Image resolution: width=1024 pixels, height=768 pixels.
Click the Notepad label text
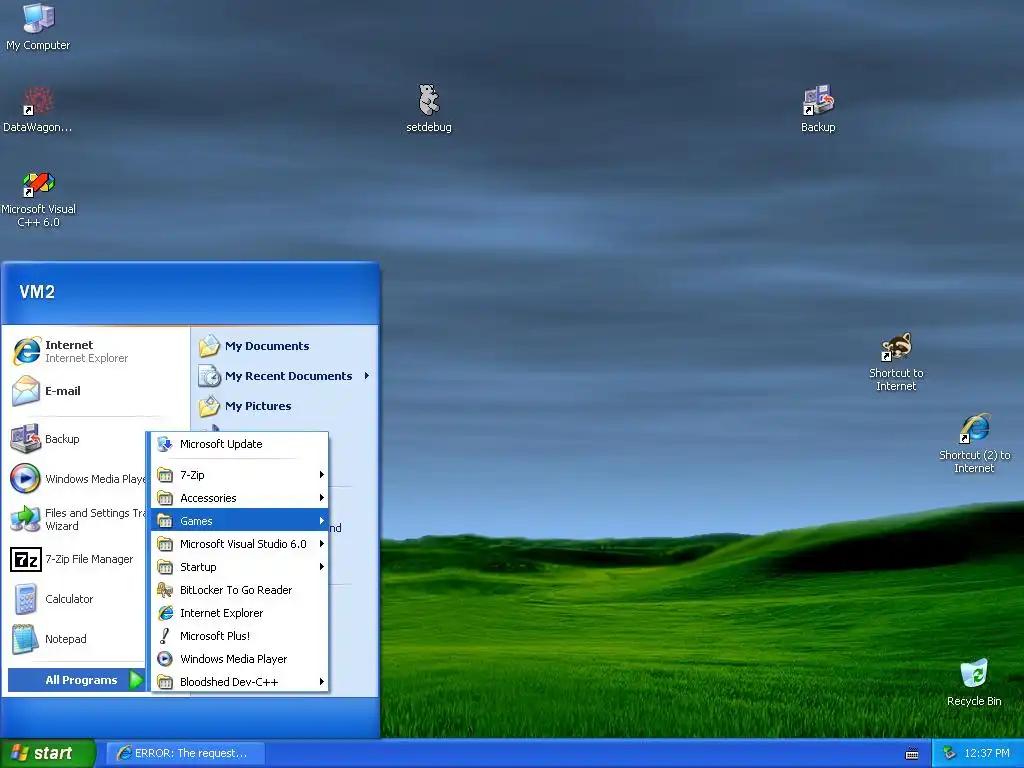[x=65, y=639]
